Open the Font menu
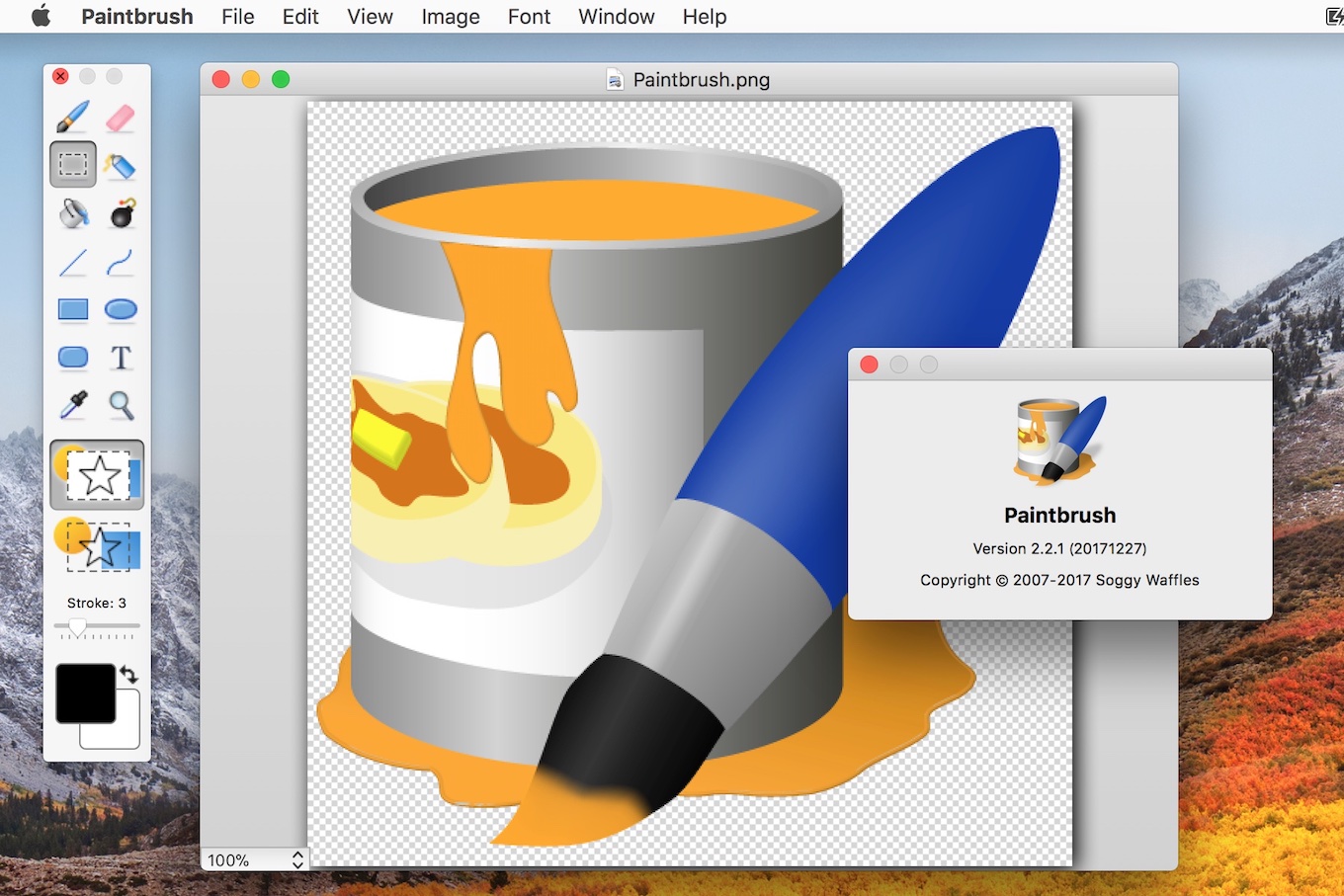The height and width of the screenshot is (896, 1344). point(529,16)
